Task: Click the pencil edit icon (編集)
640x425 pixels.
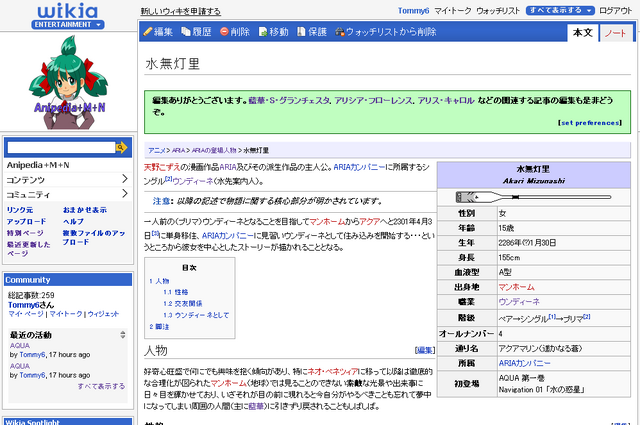Action: 148,32
